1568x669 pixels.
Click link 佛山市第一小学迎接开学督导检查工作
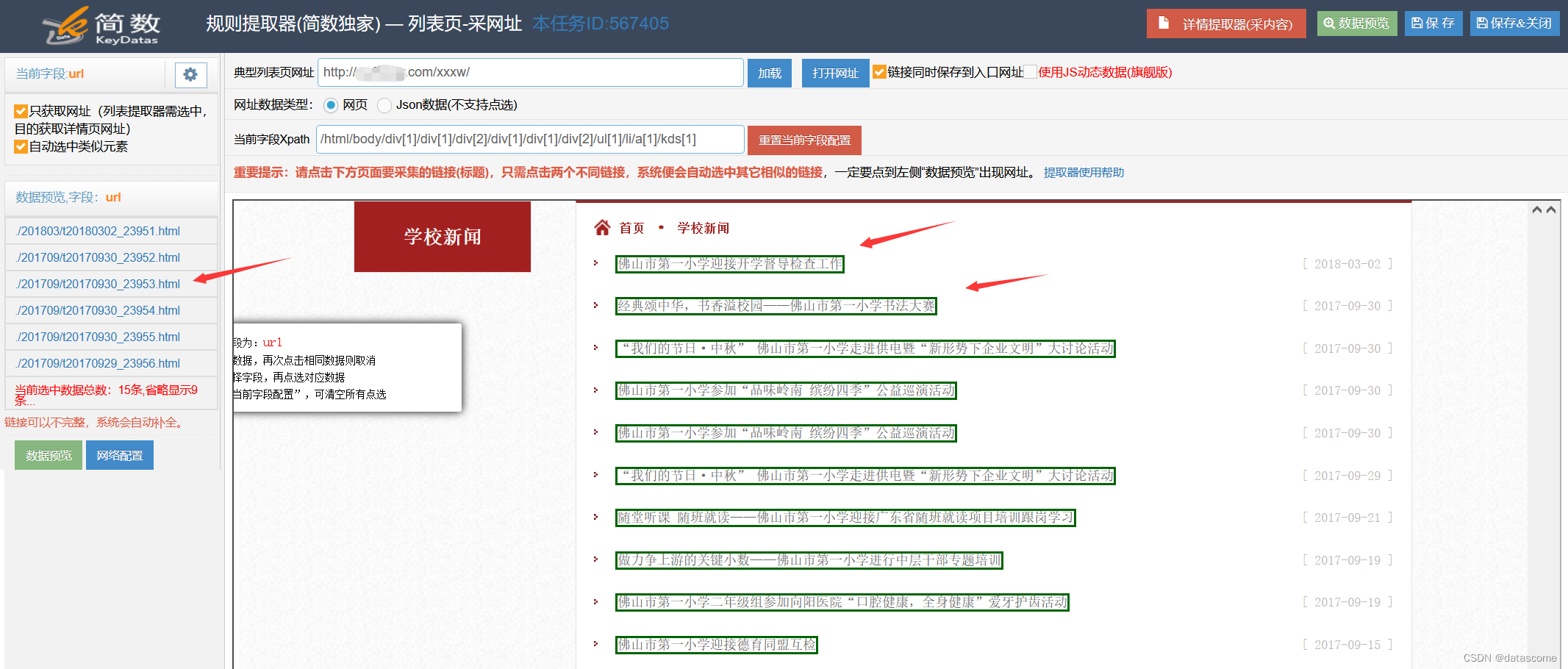[x=730, y=264]
